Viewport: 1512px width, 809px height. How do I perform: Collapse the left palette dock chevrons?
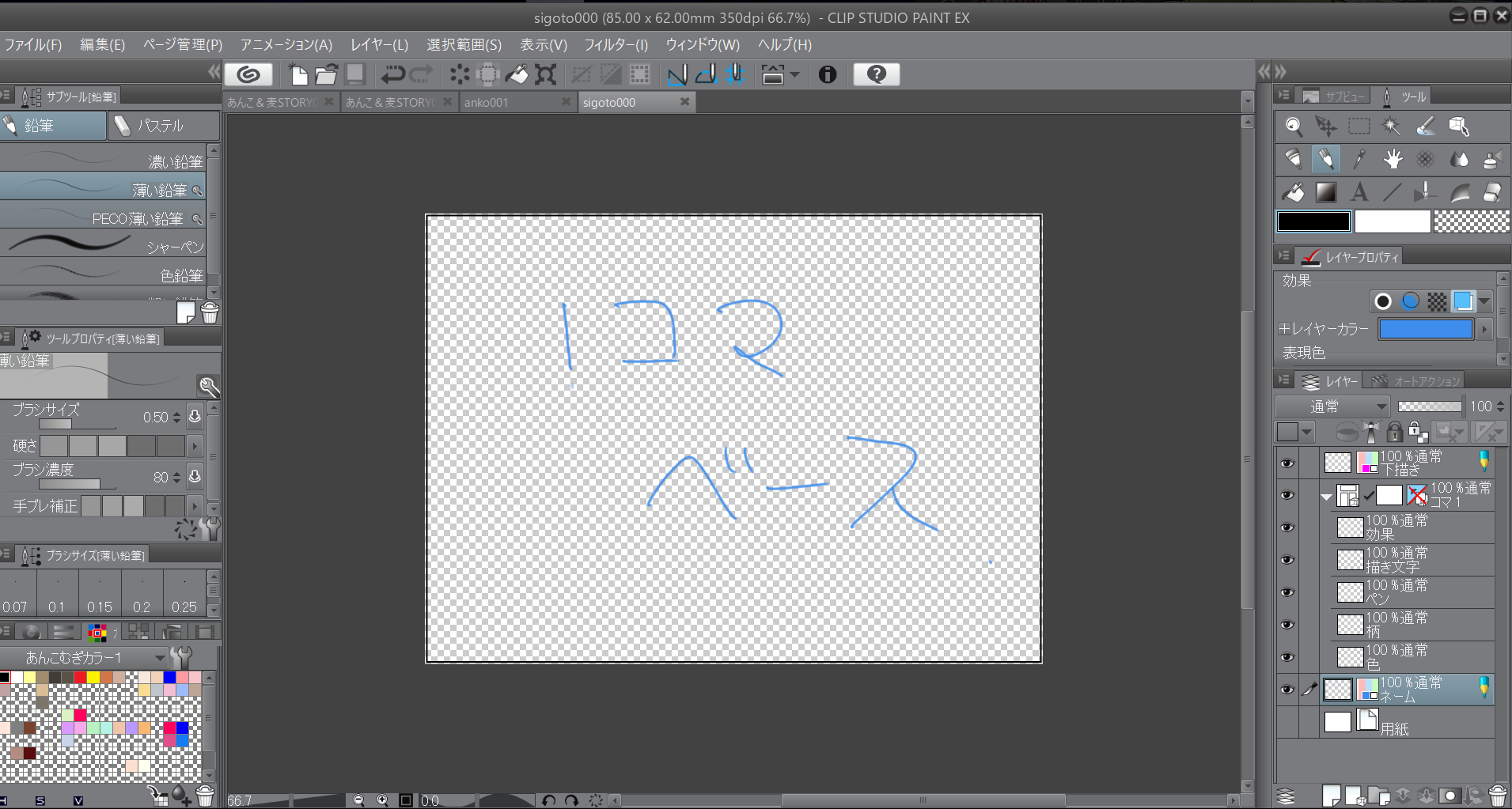pos(214,72)
